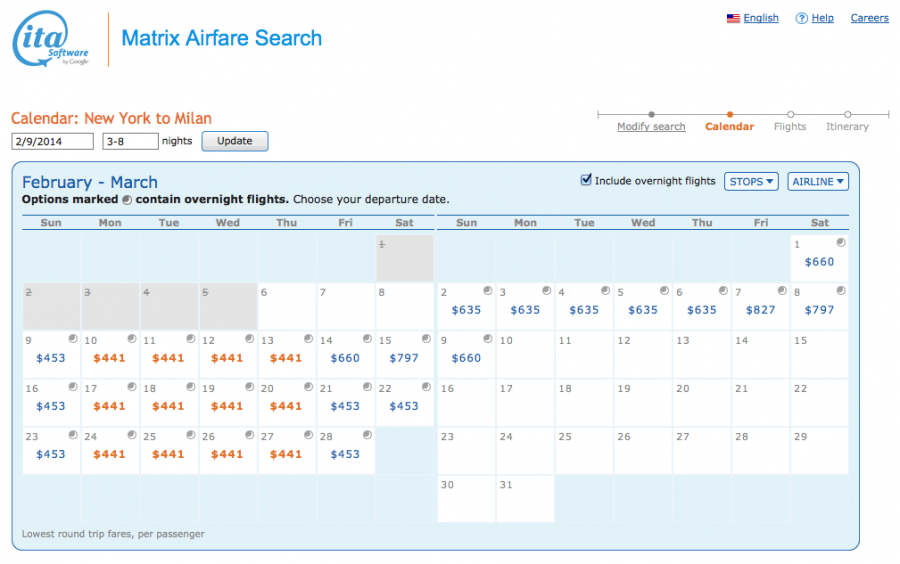Click the departure date field
The image size is (900, 564).
click(52, 141)
